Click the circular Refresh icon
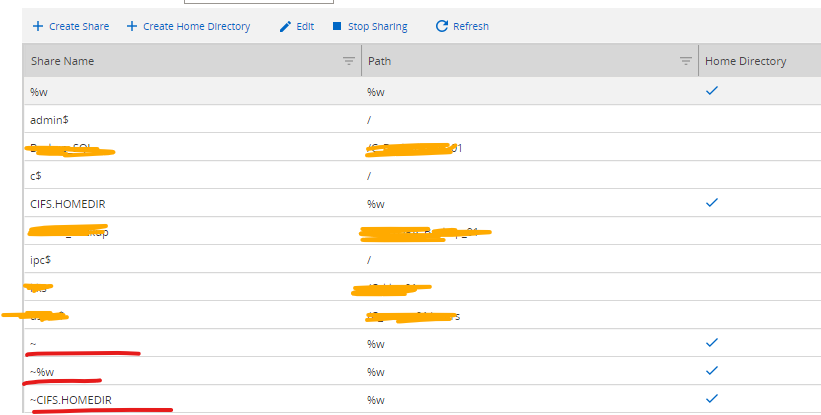The height and width of the screenshot is (415, 821). tap(442, 26)
